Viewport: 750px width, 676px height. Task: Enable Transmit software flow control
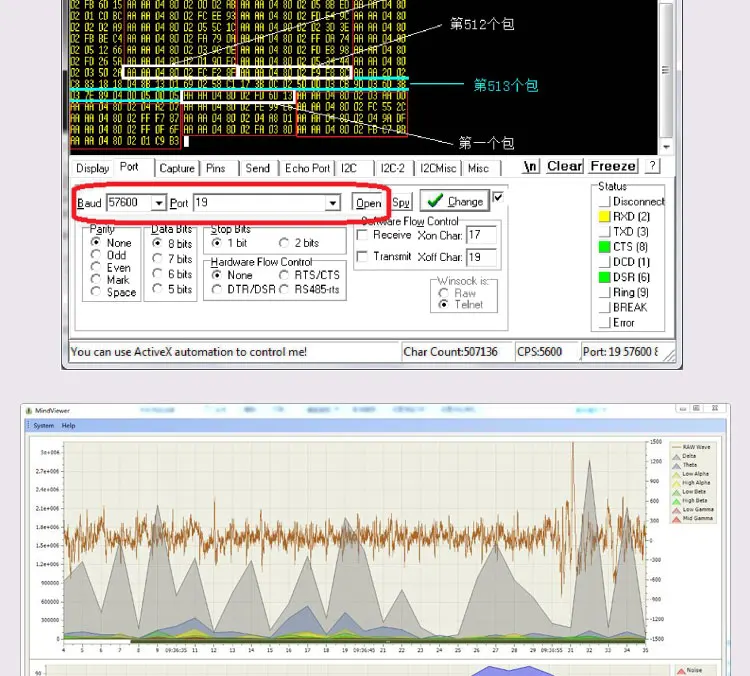click(384, 256)
